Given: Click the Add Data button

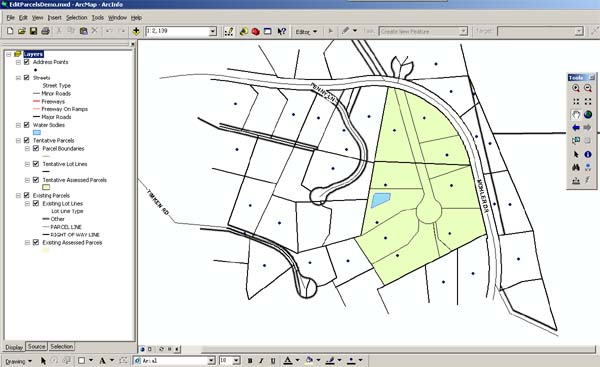Looking at the screenshot, I should pyautogui.click(x=136, y=31).
